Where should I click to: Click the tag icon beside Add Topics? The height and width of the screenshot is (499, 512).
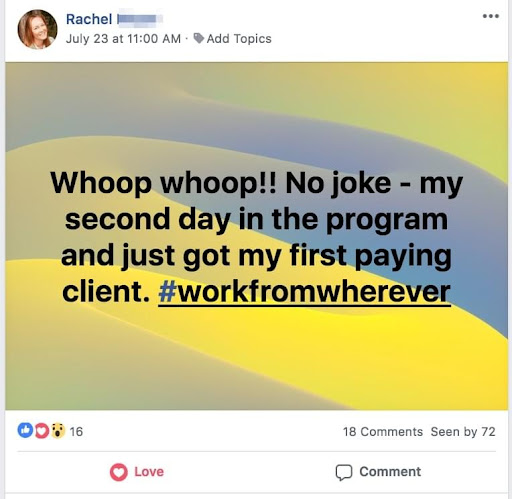tap(199, 39)
